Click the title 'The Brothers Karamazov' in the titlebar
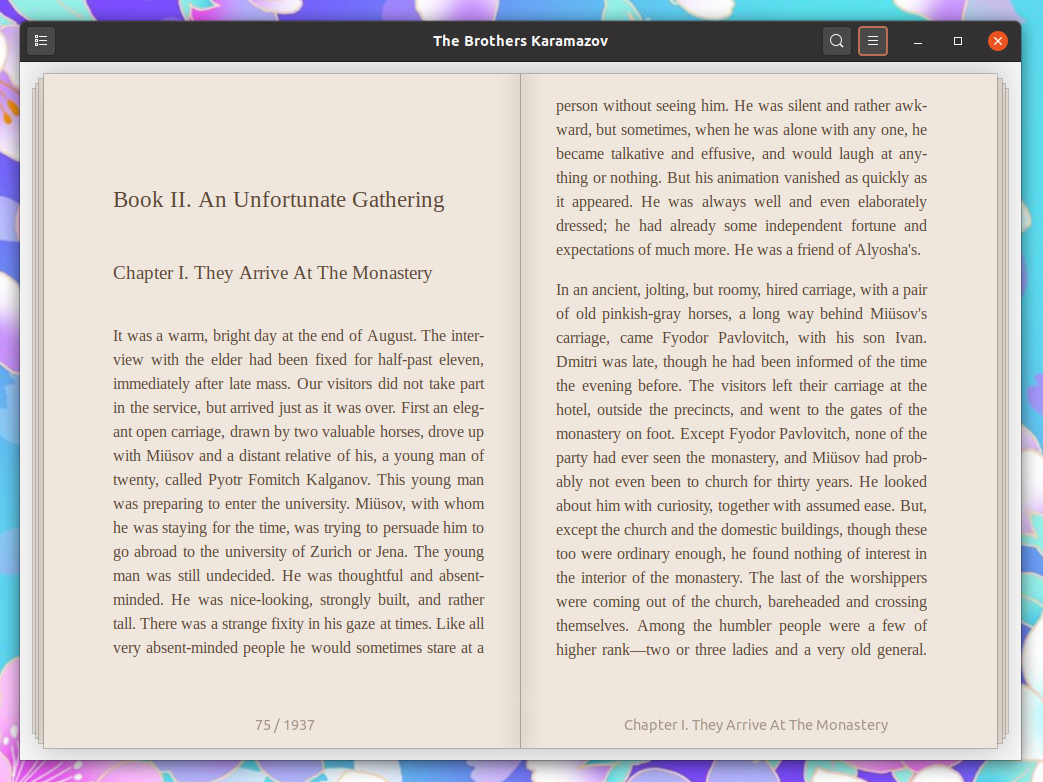 click(x=520, y=41)
